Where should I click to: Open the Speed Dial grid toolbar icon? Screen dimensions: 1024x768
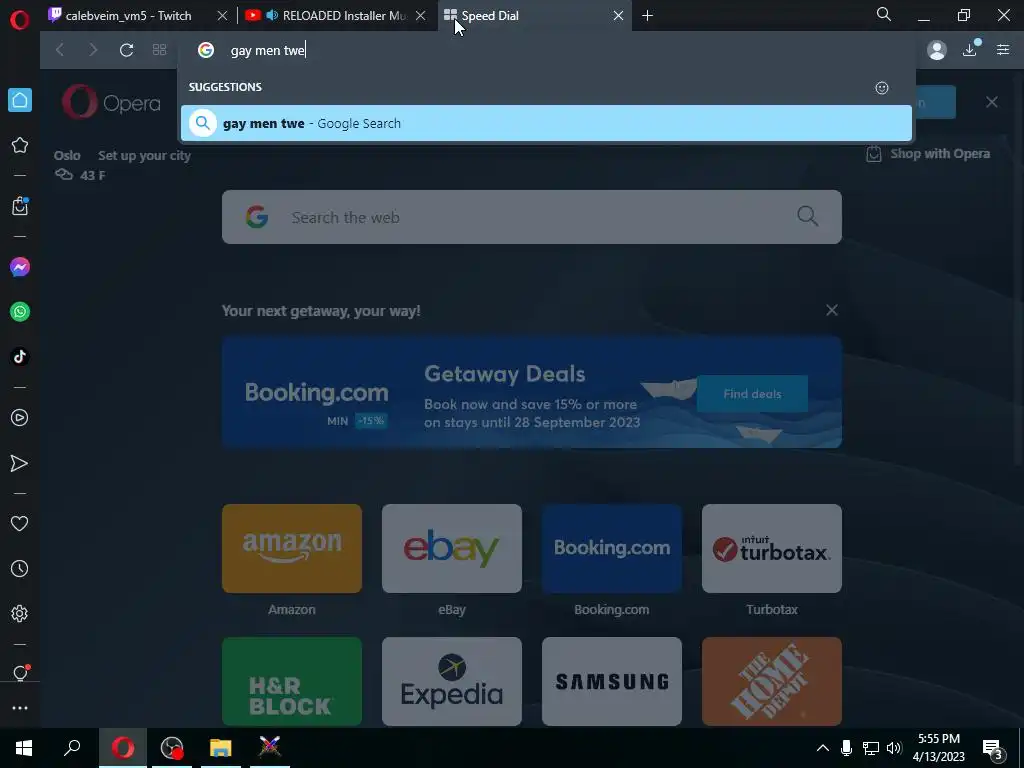(159, 50)
